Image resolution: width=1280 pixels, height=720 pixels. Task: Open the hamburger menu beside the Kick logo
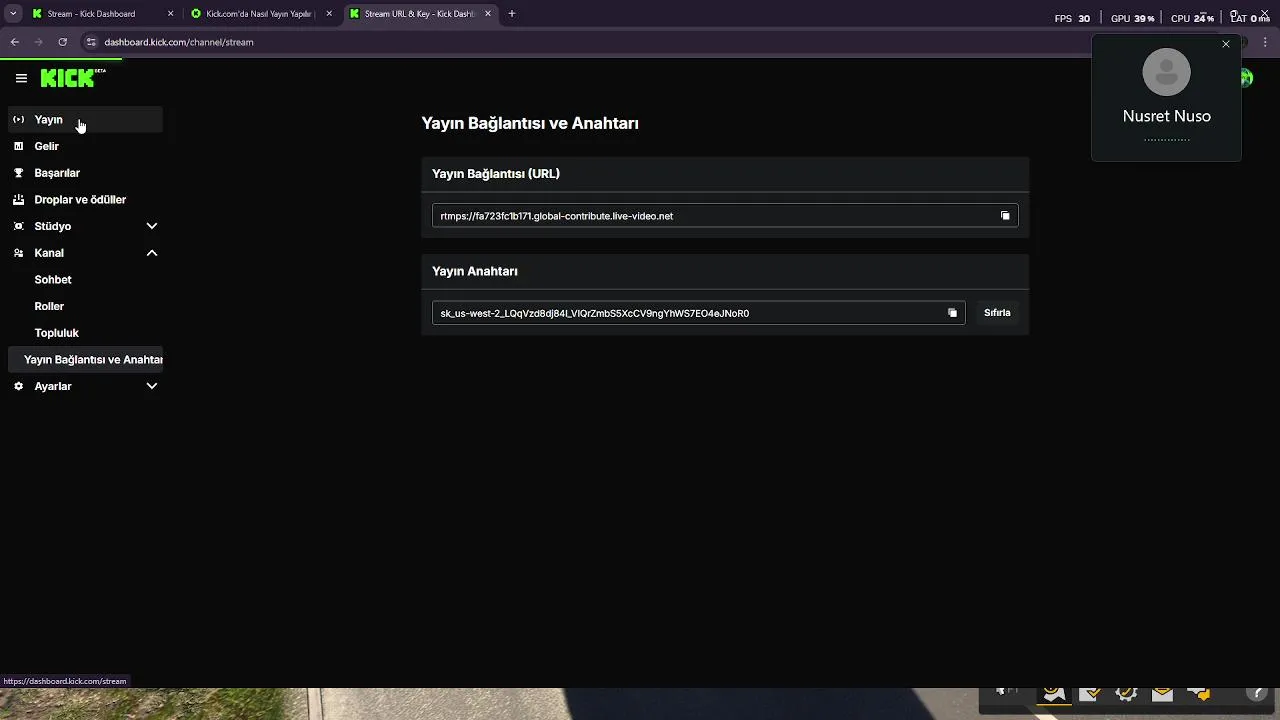[x=21, y=78]
